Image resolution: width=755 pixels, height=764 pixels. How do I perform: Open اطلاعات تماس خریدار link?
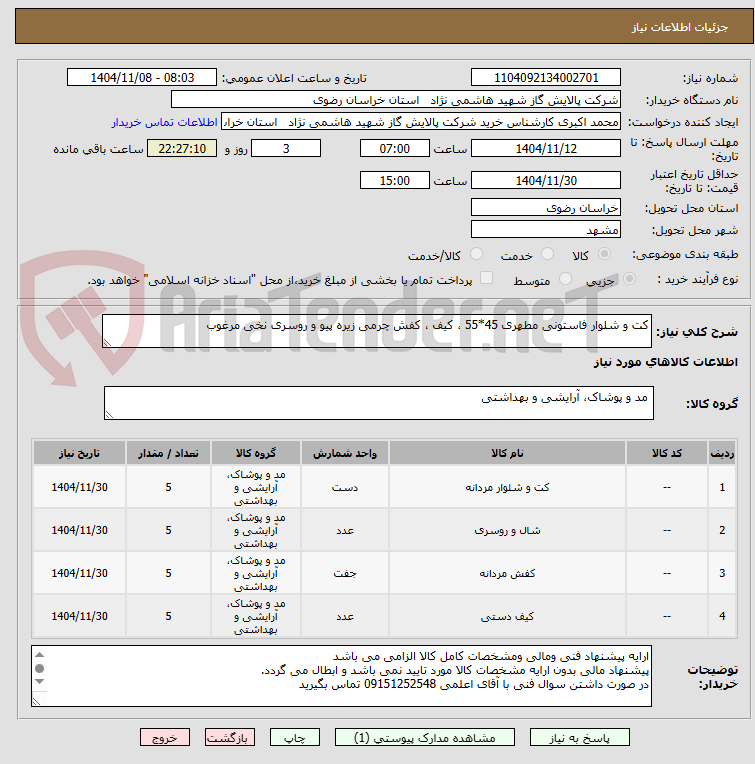164,122
